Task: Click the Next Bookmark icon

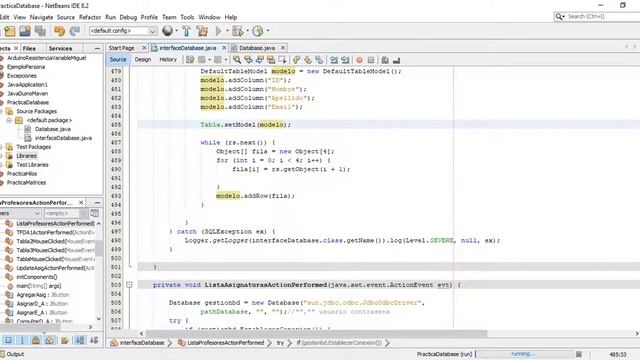Action: (308, 60)
